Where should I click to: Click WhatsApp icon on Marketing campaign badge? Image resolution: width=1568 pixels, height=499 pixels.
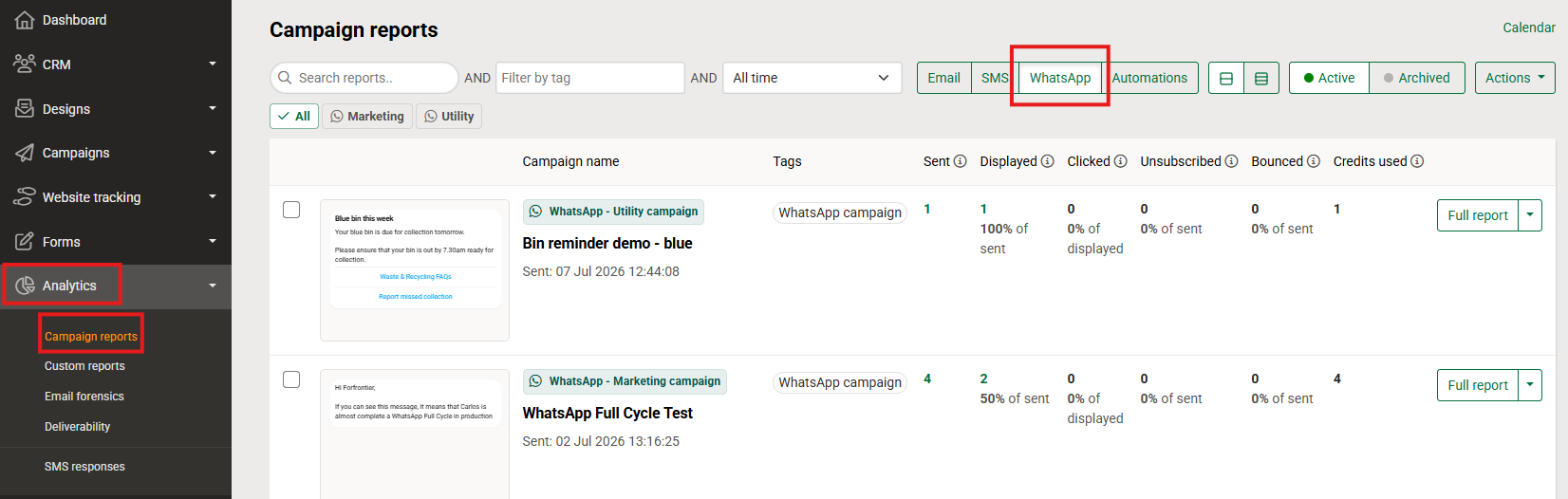coord(536,381)
